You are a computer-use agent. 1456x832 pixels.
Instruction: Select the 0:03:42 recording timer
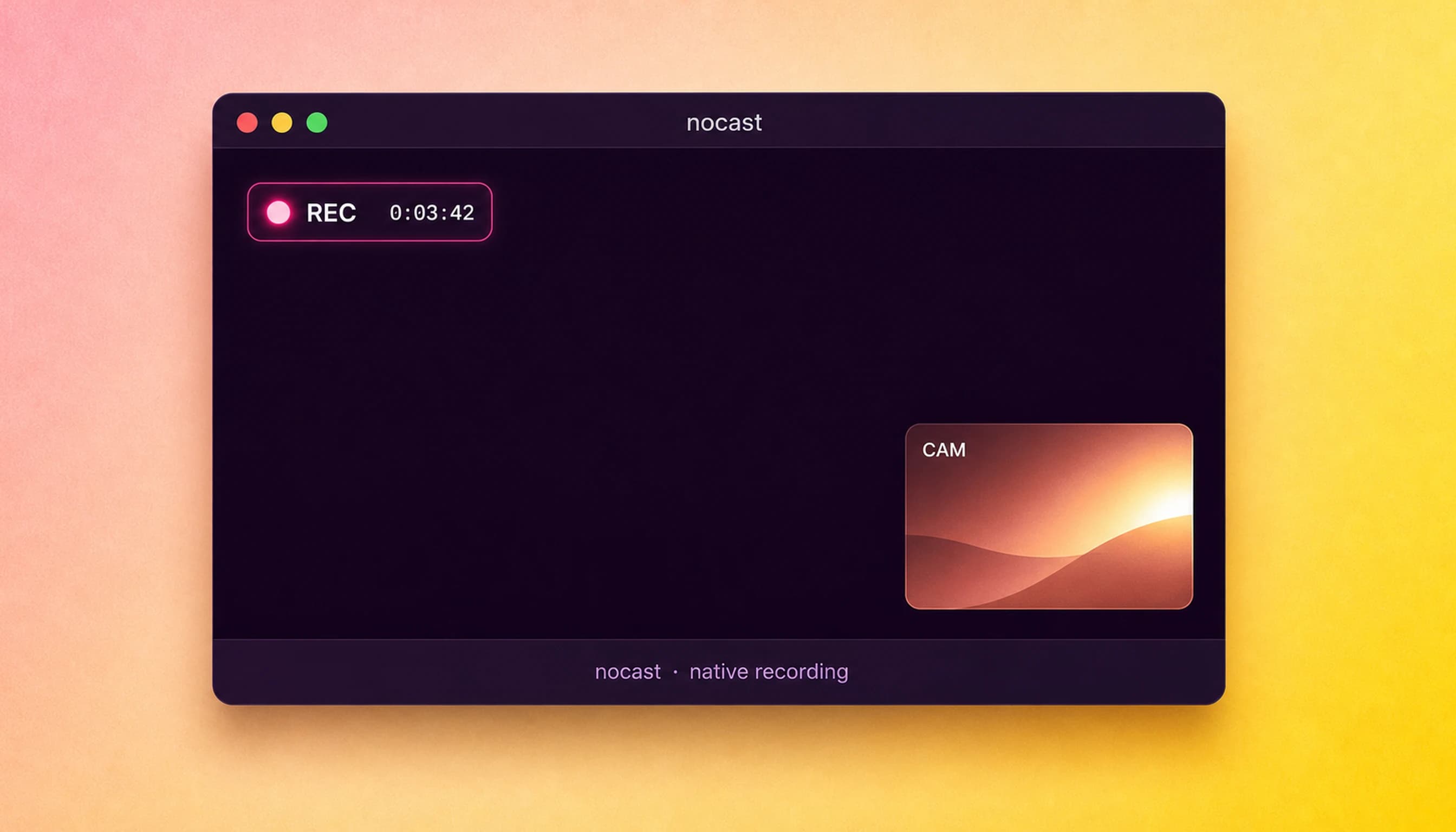click(431, 213)
